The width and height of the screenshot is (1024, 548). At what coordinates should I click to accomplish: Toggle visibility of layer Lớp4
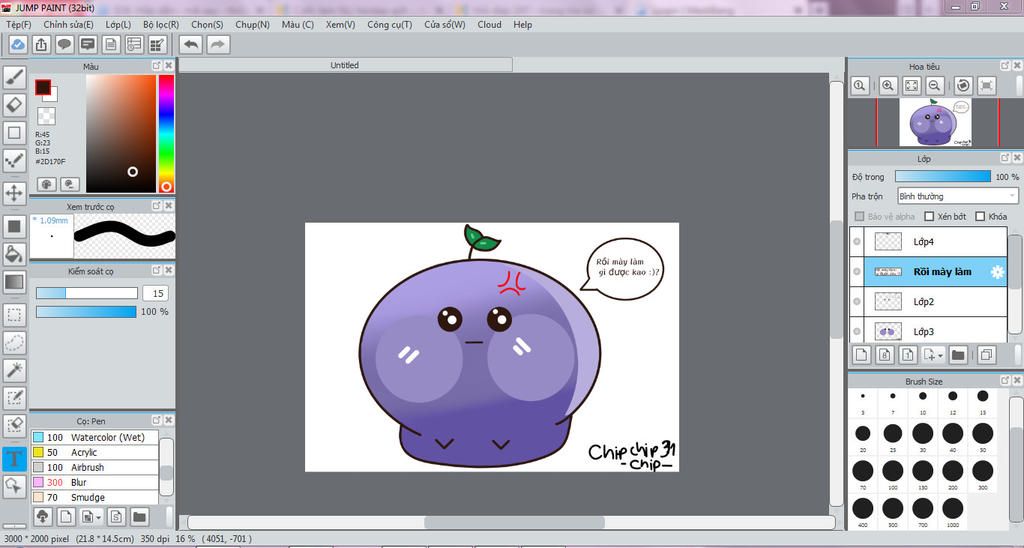[857, 242]
